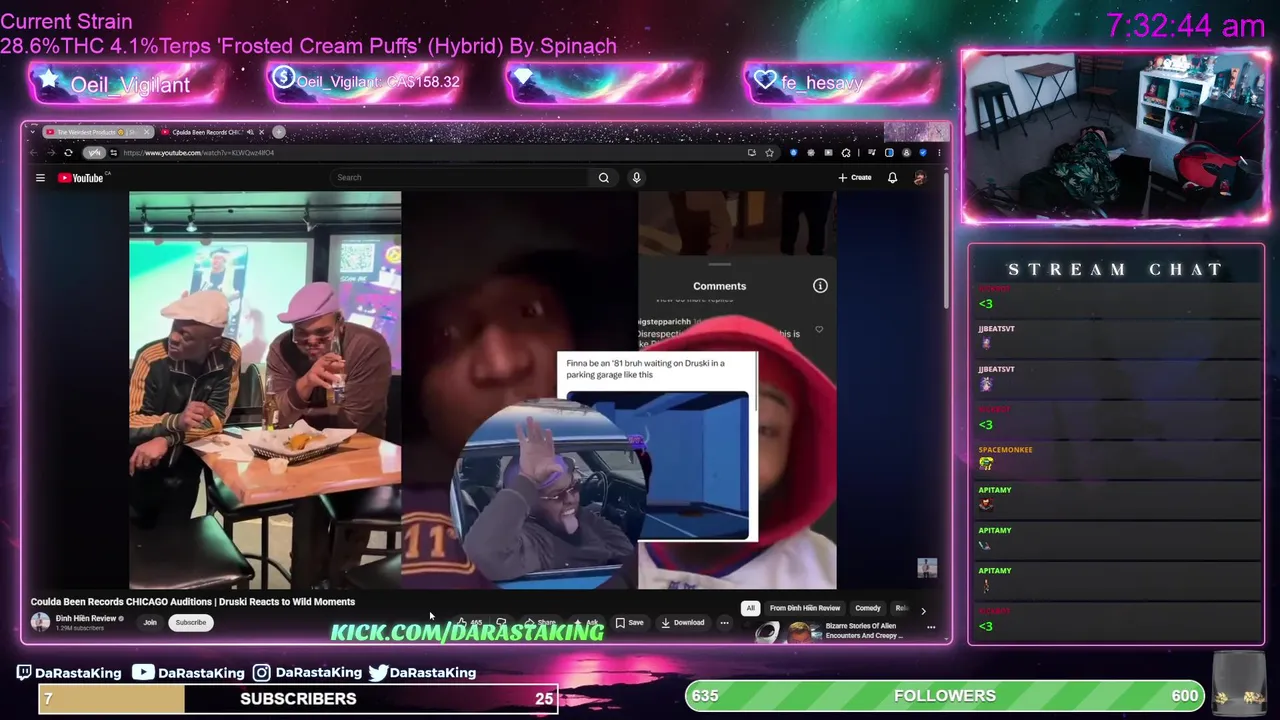Click the VPN badge in the address bar
This screenshot has width=1280, height=720.
(94, 153)
